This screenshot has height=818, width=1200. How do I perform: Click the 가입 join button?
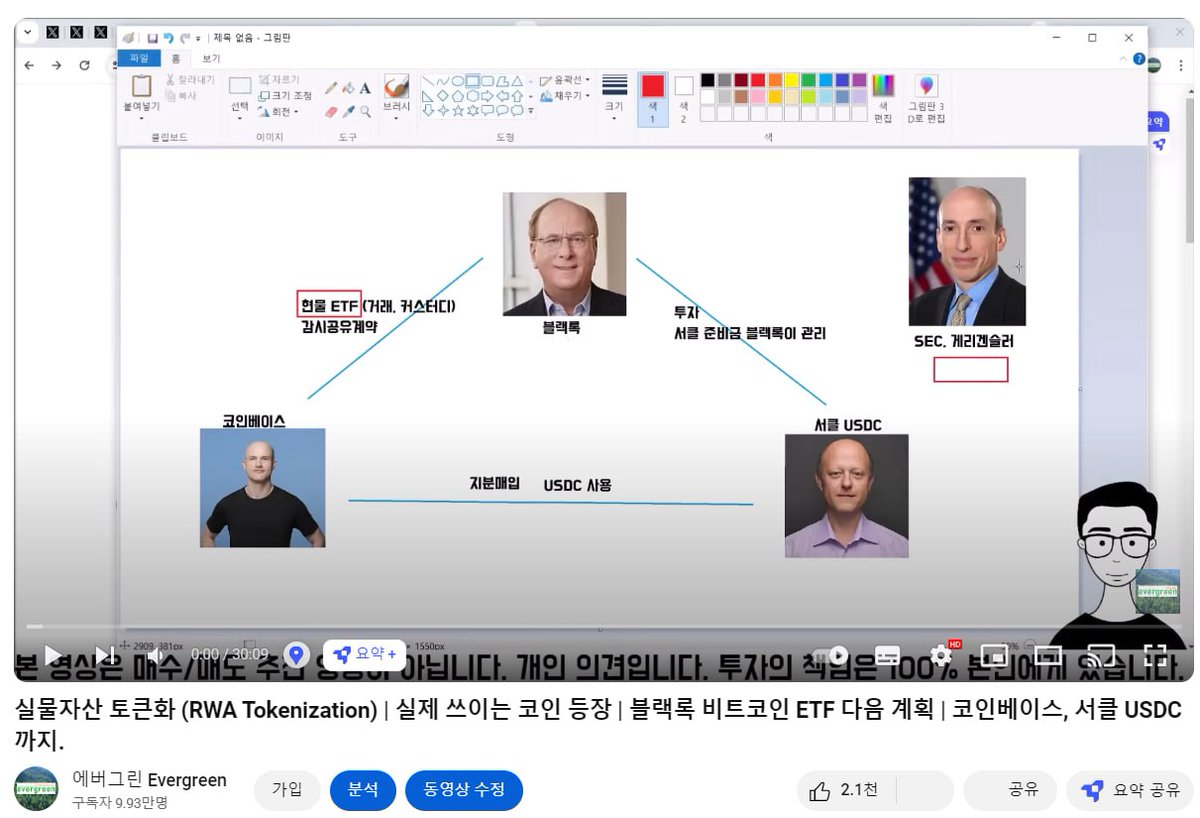[x=287, y=790]
